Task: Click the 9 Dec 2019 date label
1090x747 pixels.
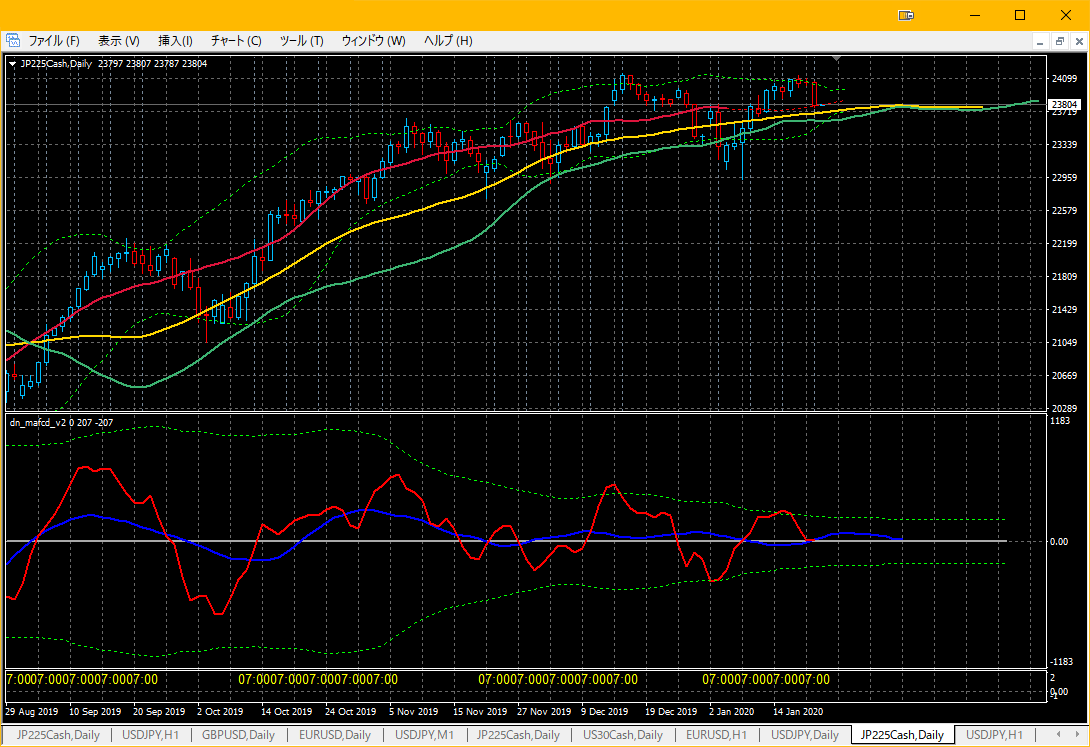Action: tap(605, 712)
